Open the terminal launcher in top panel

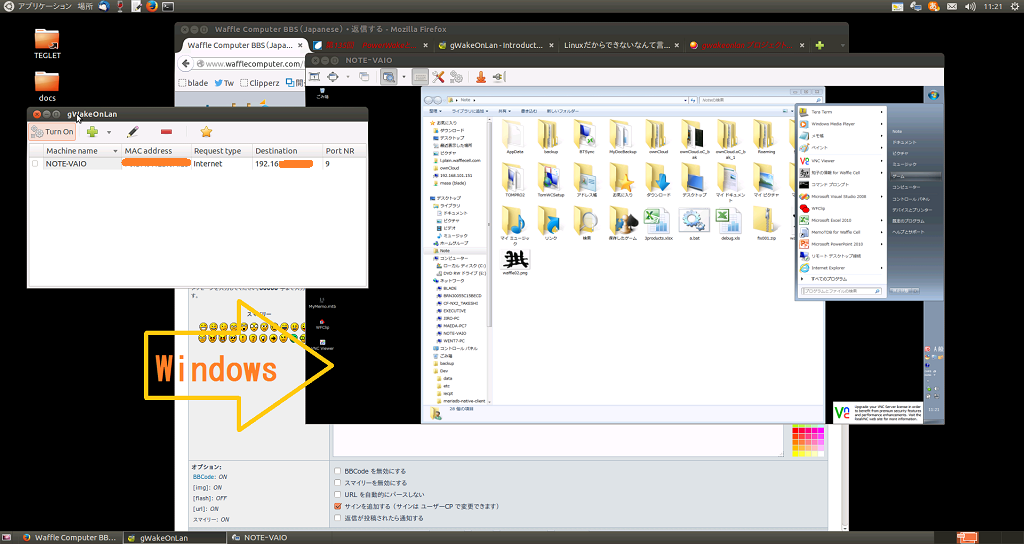(x=168, y=6)
